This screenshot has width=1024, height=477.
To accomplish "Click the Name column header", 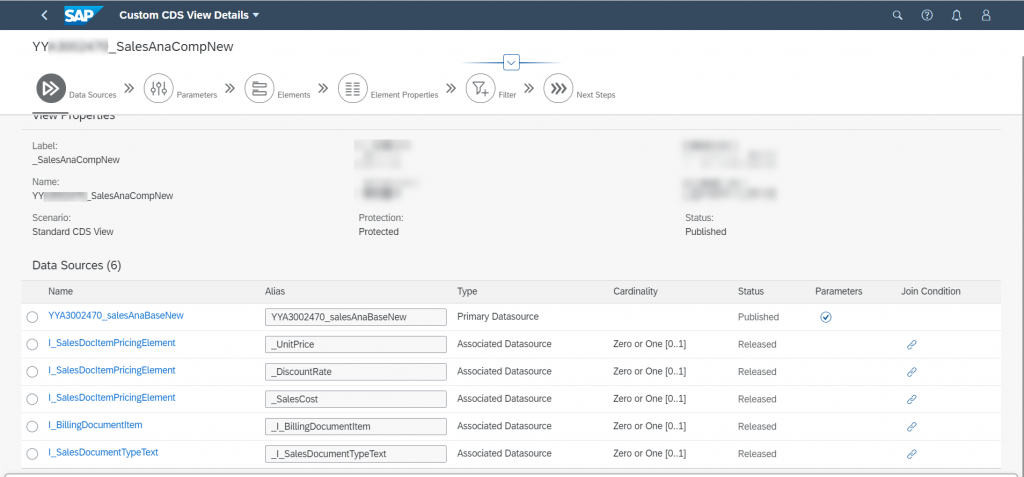I will (60, 291).
